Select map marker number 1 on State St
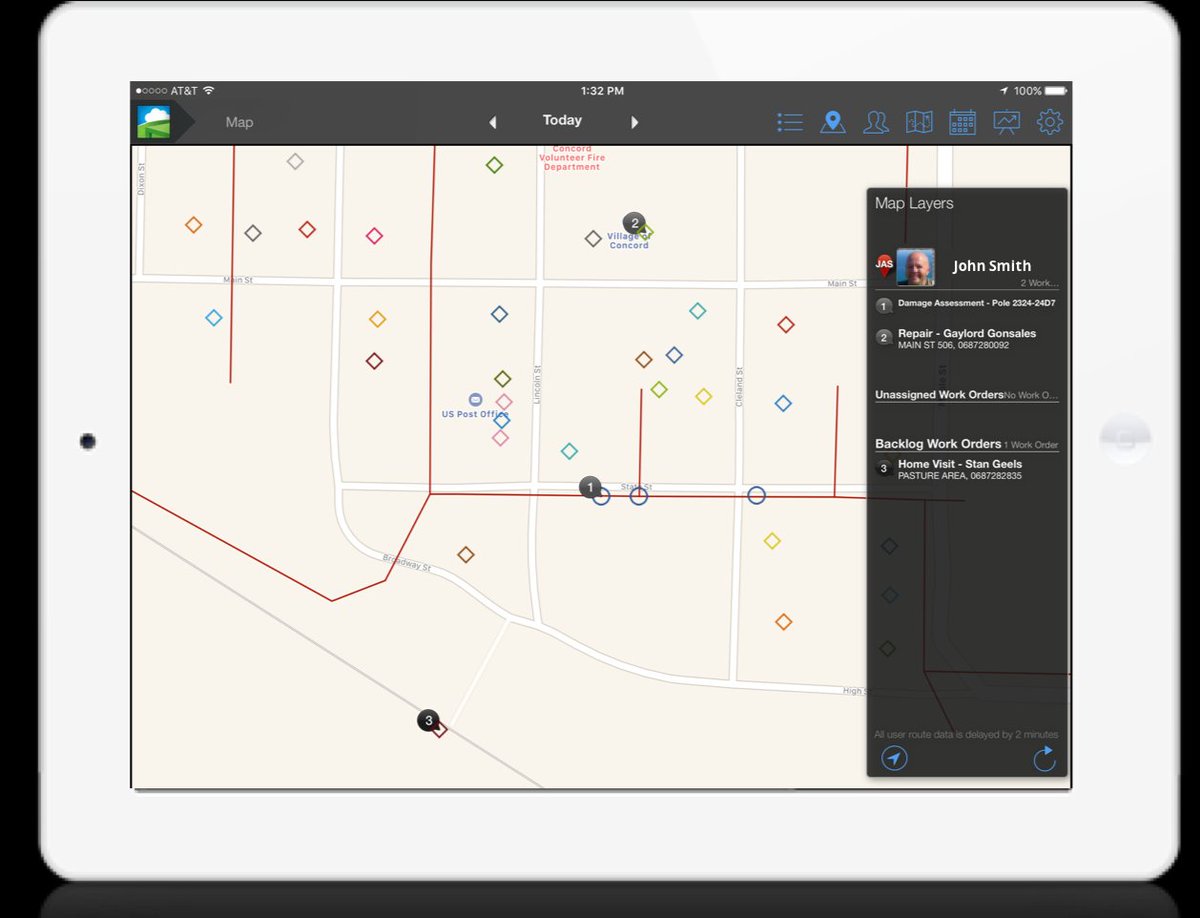 point(590,487)
